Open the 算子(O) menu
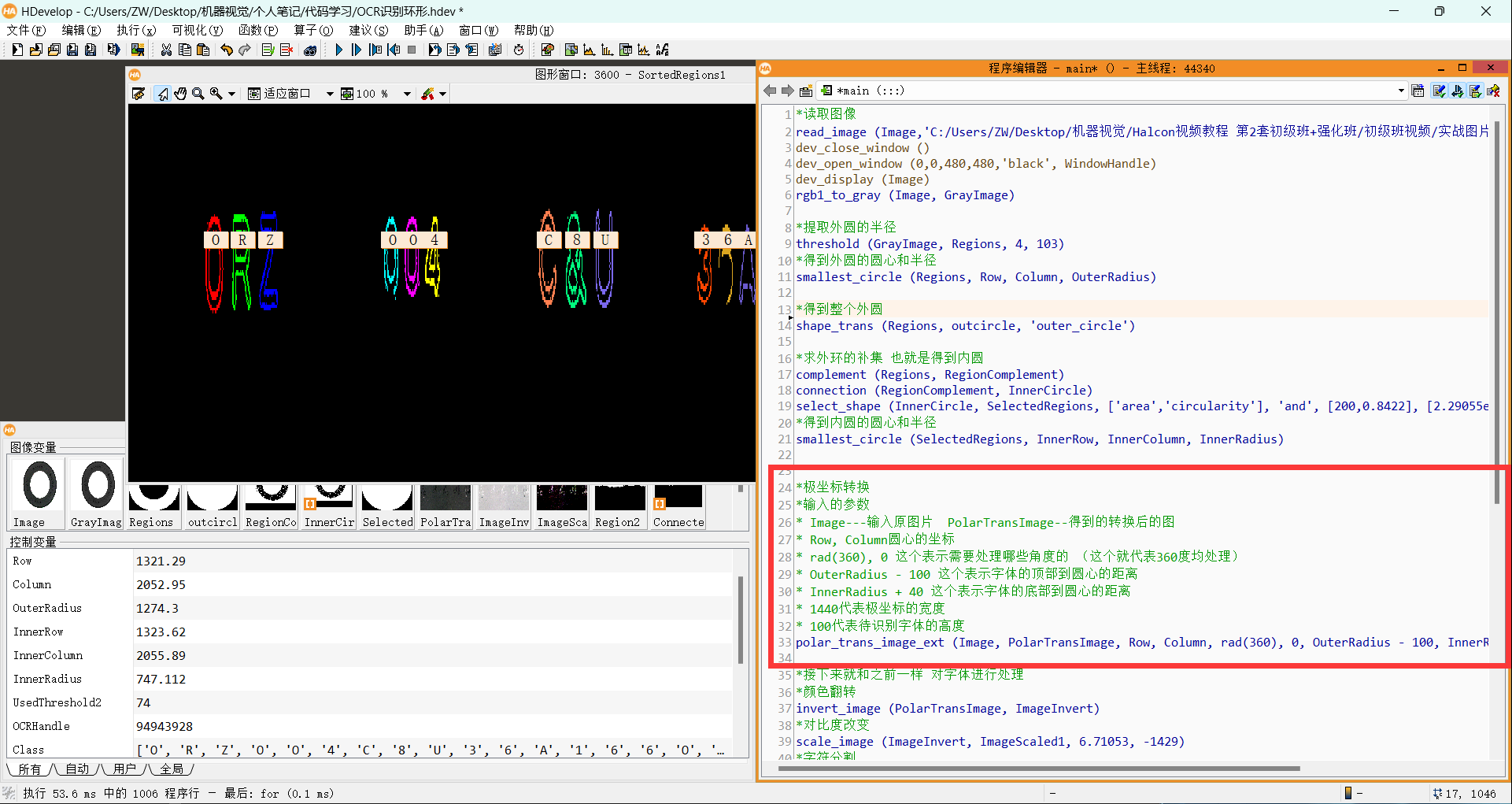Screen dimensions: 1512x804 312,30
